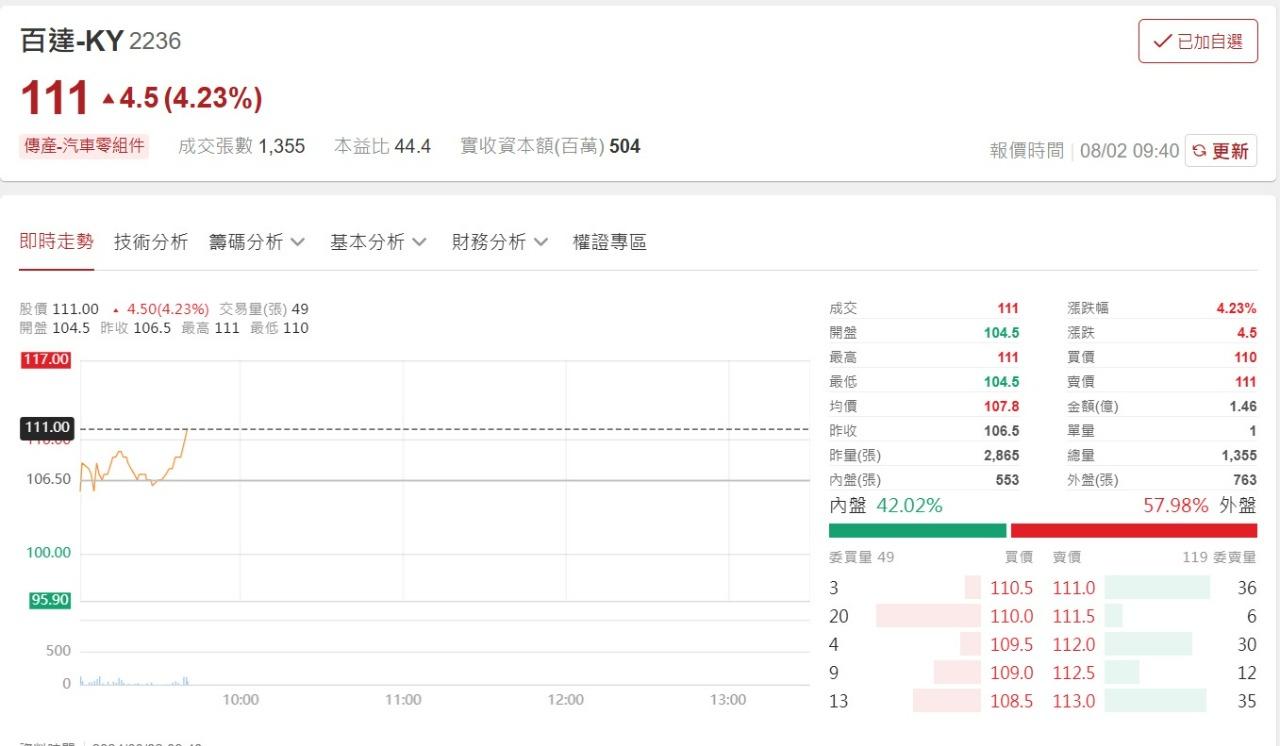Click the 113.0 ask price row
The height and width of the screenshot is (746, 1280).
(1074, 701)
